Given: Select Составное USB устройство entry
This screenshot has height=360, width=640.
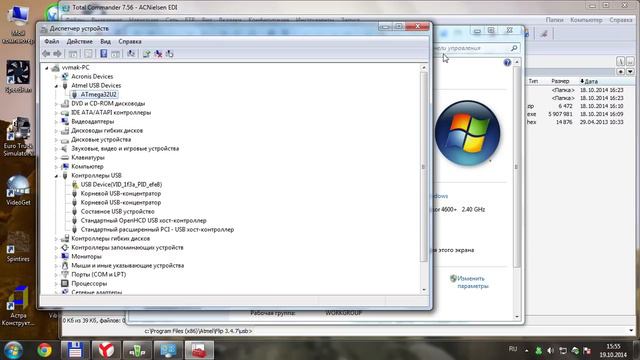Looking at the screenshot, I should click(118, 211).
